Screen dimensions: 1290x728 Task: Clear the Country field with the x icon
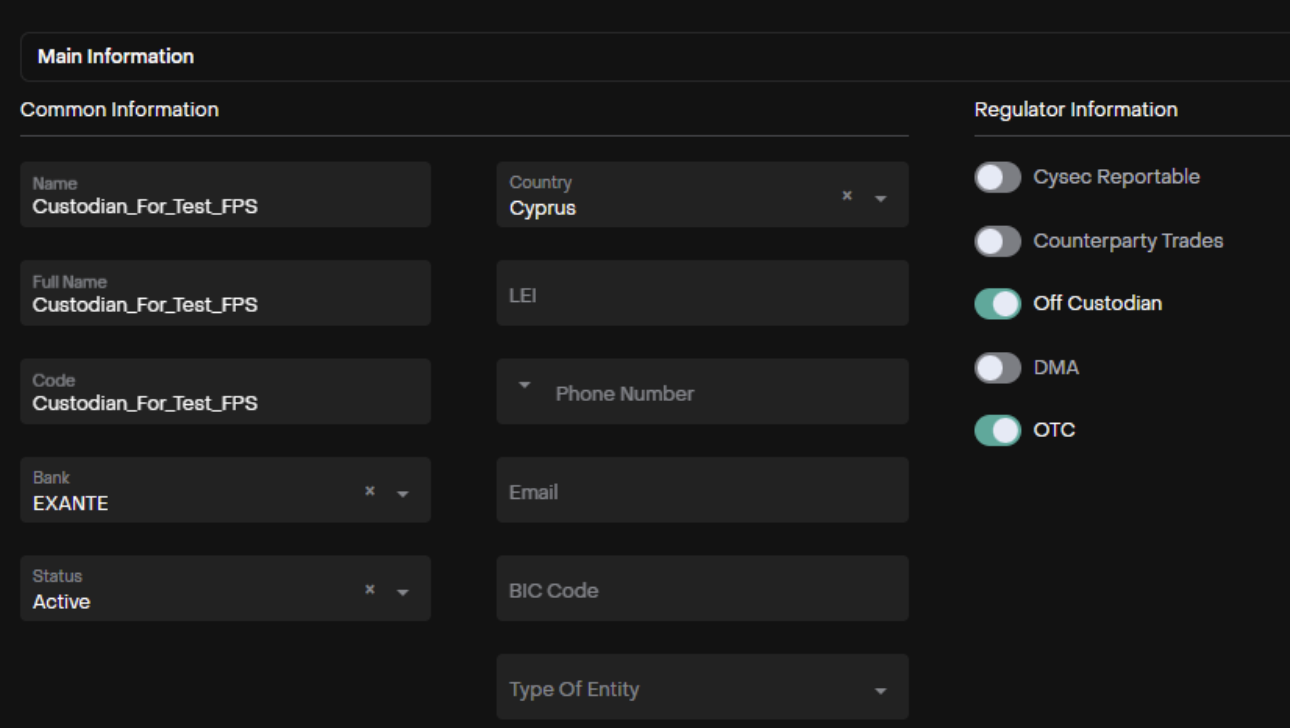(x=847, y=197)
